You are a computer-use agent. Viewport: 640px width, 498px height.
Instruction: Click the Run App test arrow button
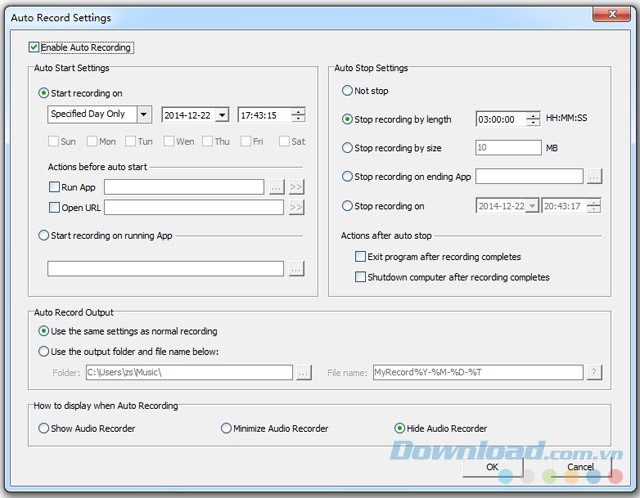click(296, 187)
